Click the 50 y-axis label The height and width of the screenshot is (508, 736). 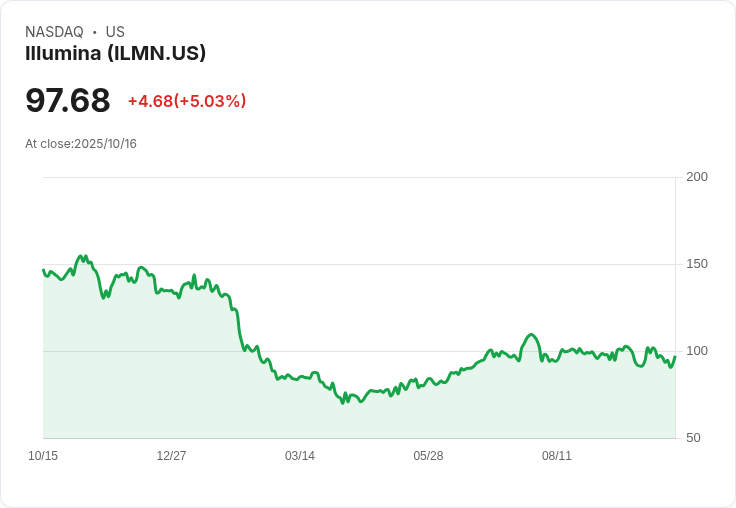693,438
